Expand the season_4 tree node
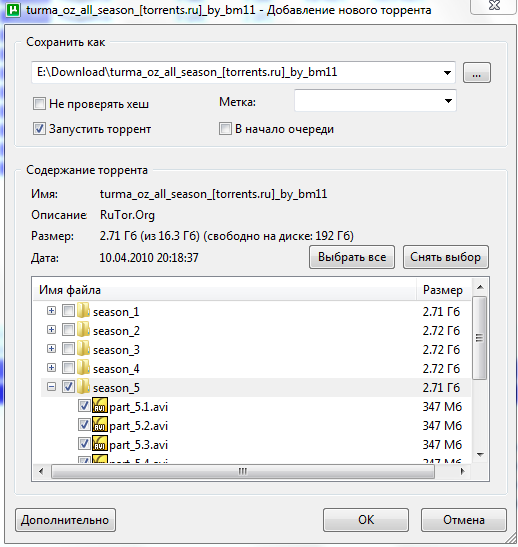This screenshot has height=547, width=518. [51, 367]
